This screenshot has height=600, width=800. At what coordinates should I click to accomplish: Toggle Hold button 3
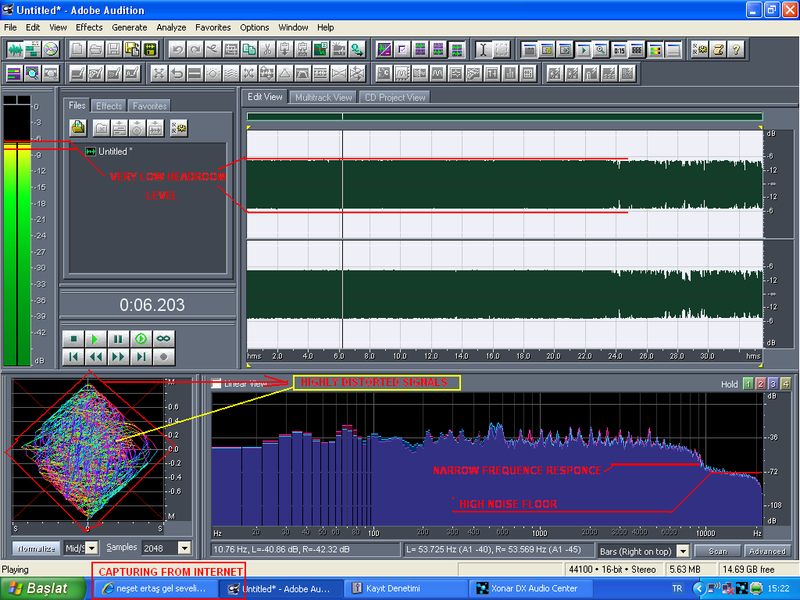tap(772, 384)
